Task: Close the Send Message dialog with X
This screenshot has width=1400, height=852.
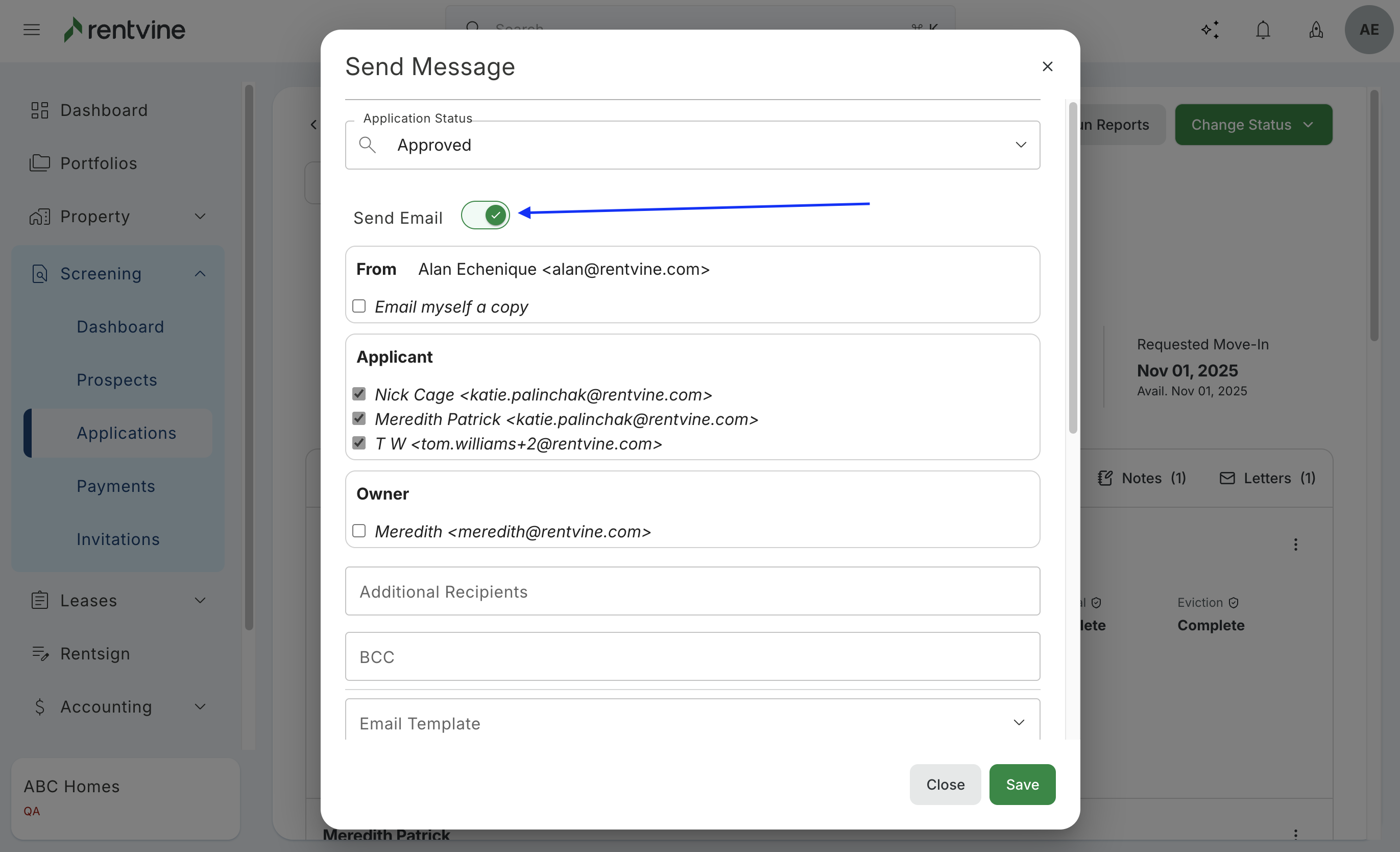Action: pyautogui.click(x=1047, y=66)
